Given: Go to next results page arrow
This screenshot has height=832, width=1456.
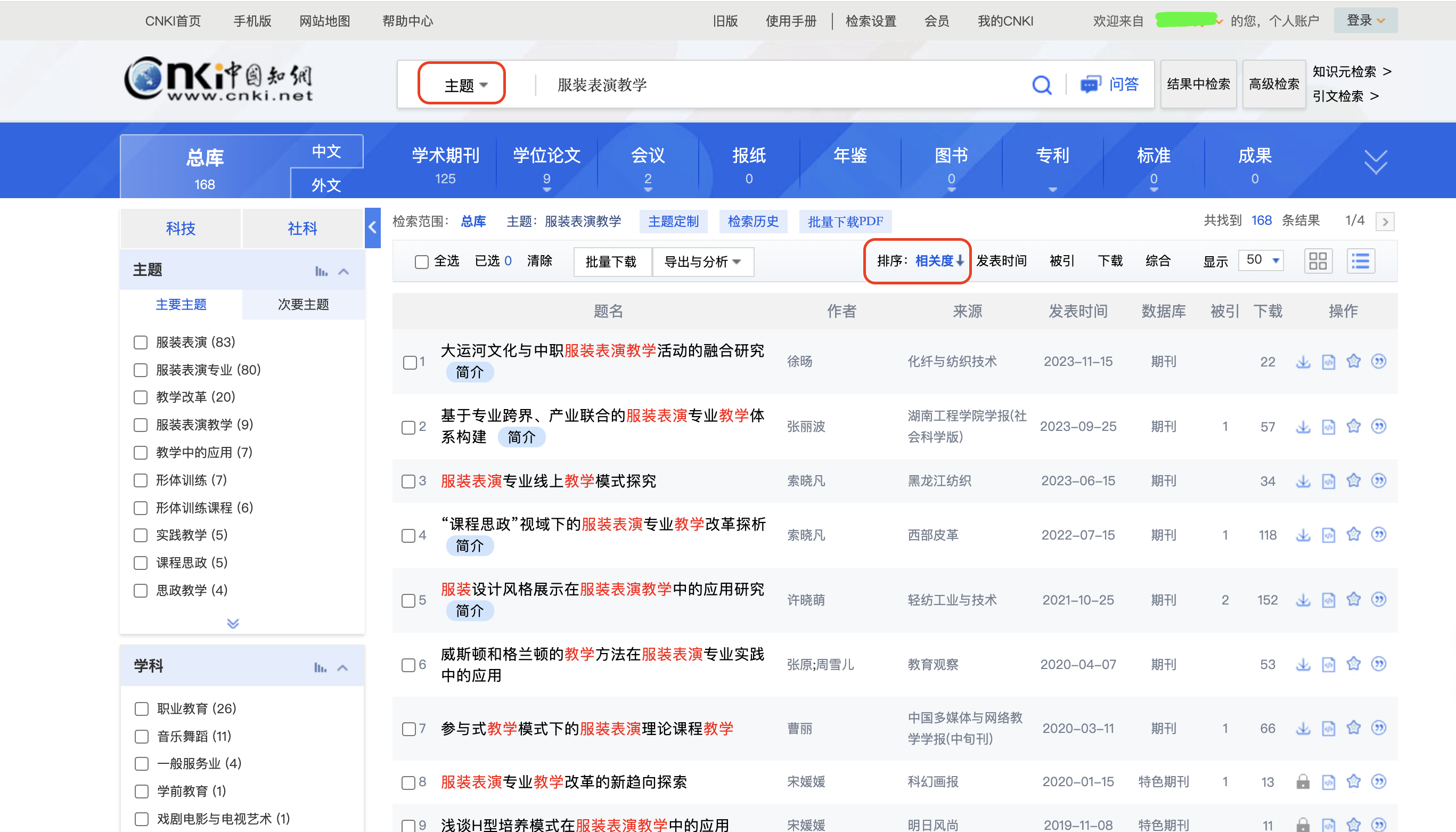Looking at the screenshot, I should [1385, 222].
